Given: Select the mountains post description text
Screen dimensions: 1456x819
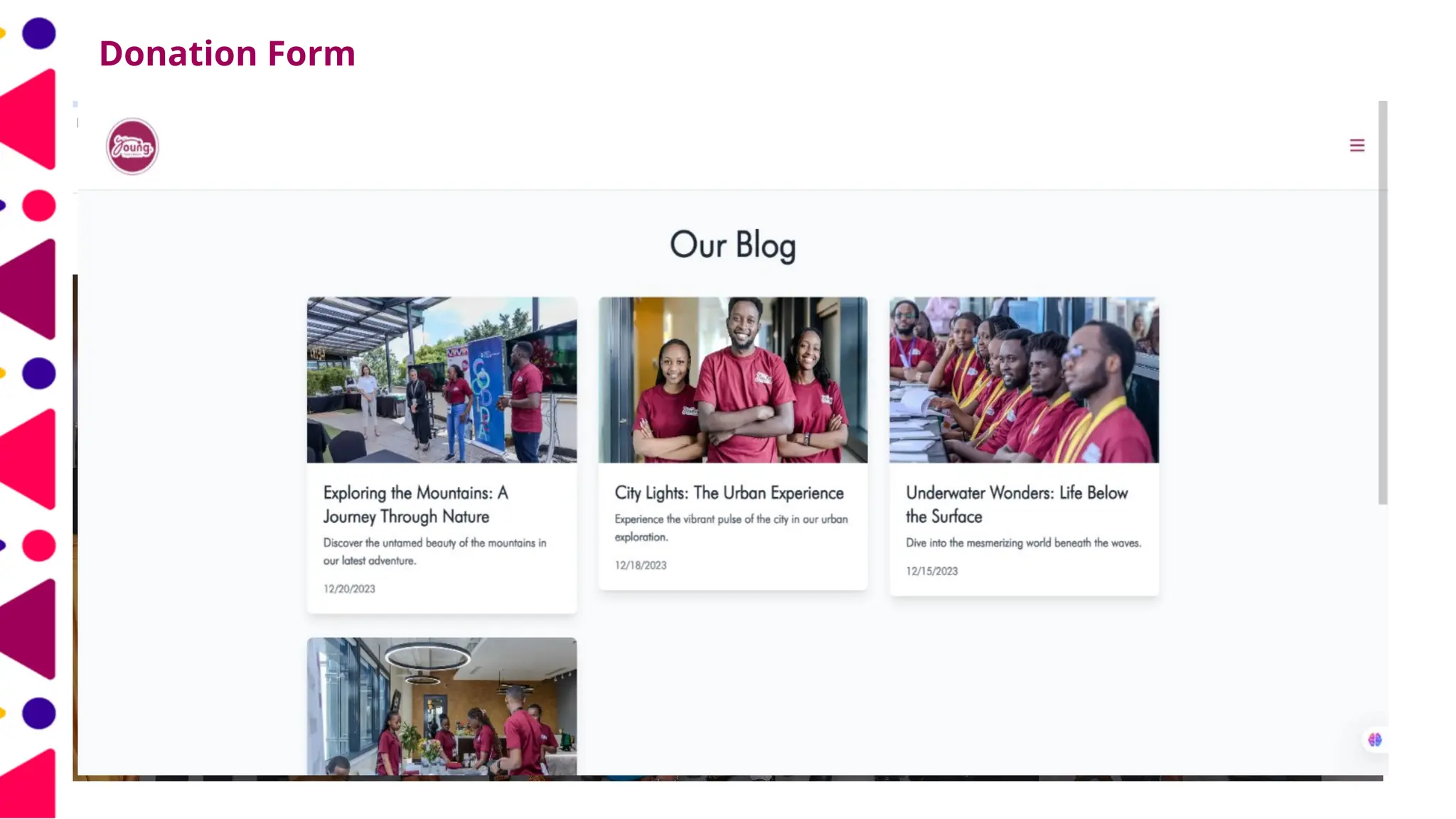Looking at the screenshot, I should point(435,552).
